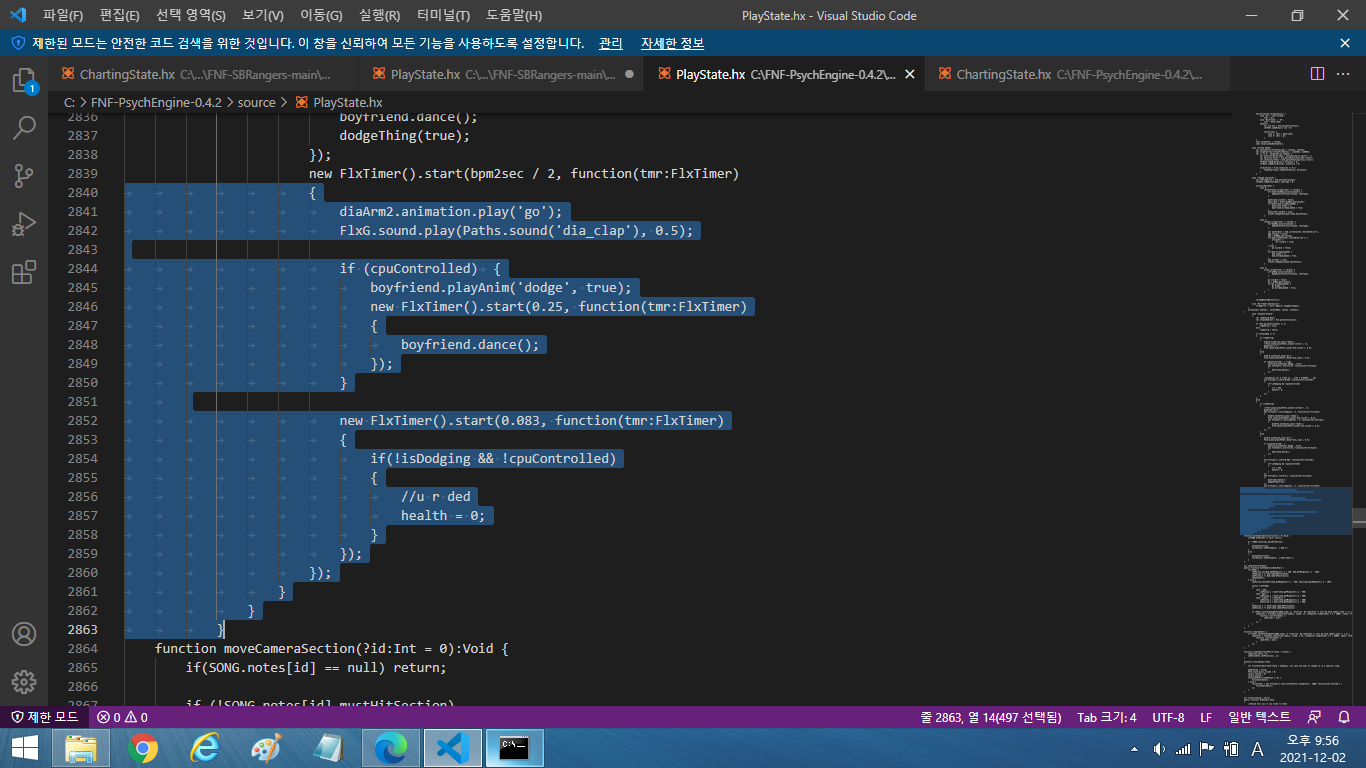The image size is (1366, 768).
Task: Open the Run and Debug view
Action: click(x=25, y=224)
